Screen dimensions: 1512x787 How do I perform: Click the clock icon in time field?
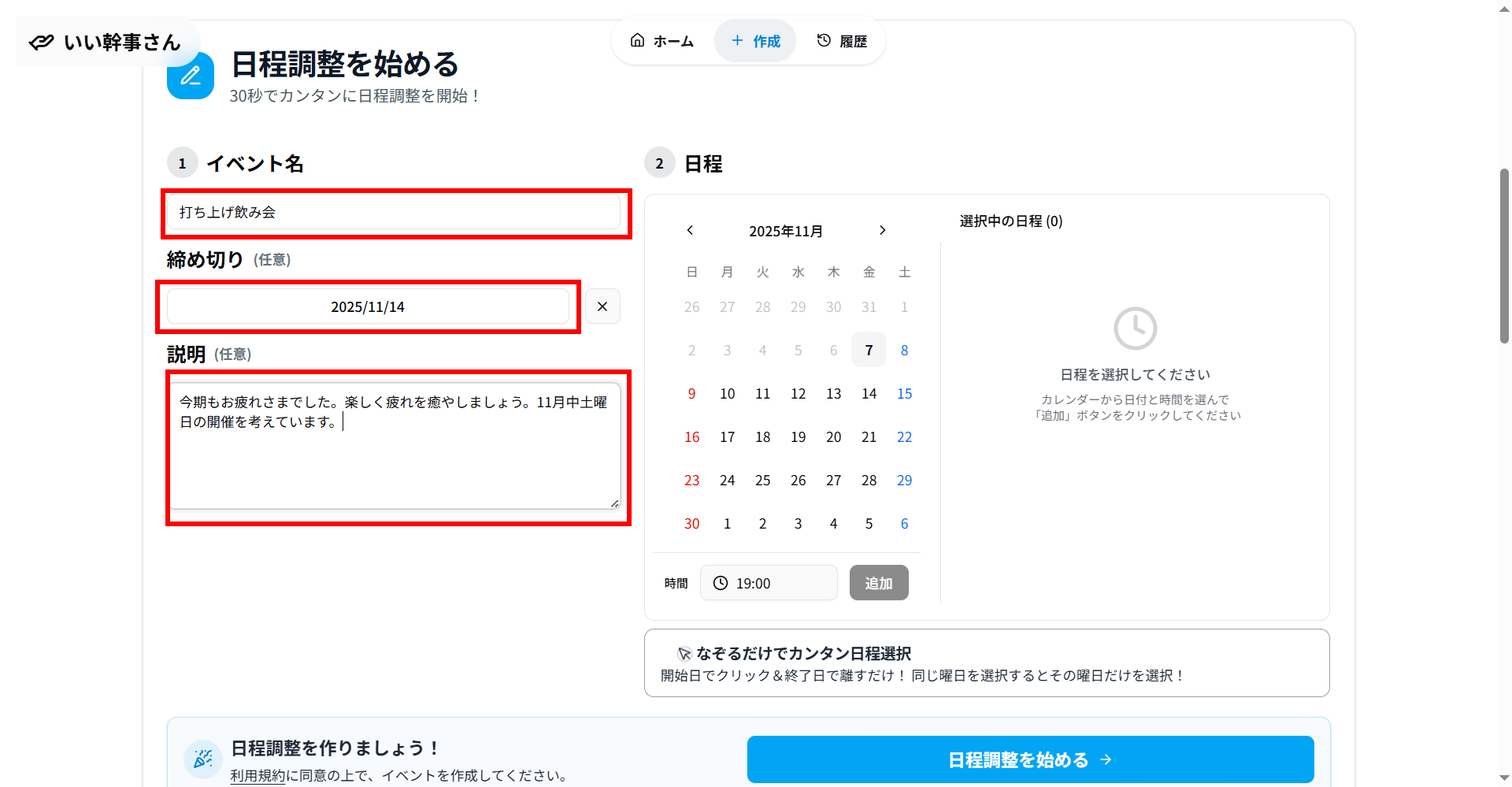coord(721,583)
